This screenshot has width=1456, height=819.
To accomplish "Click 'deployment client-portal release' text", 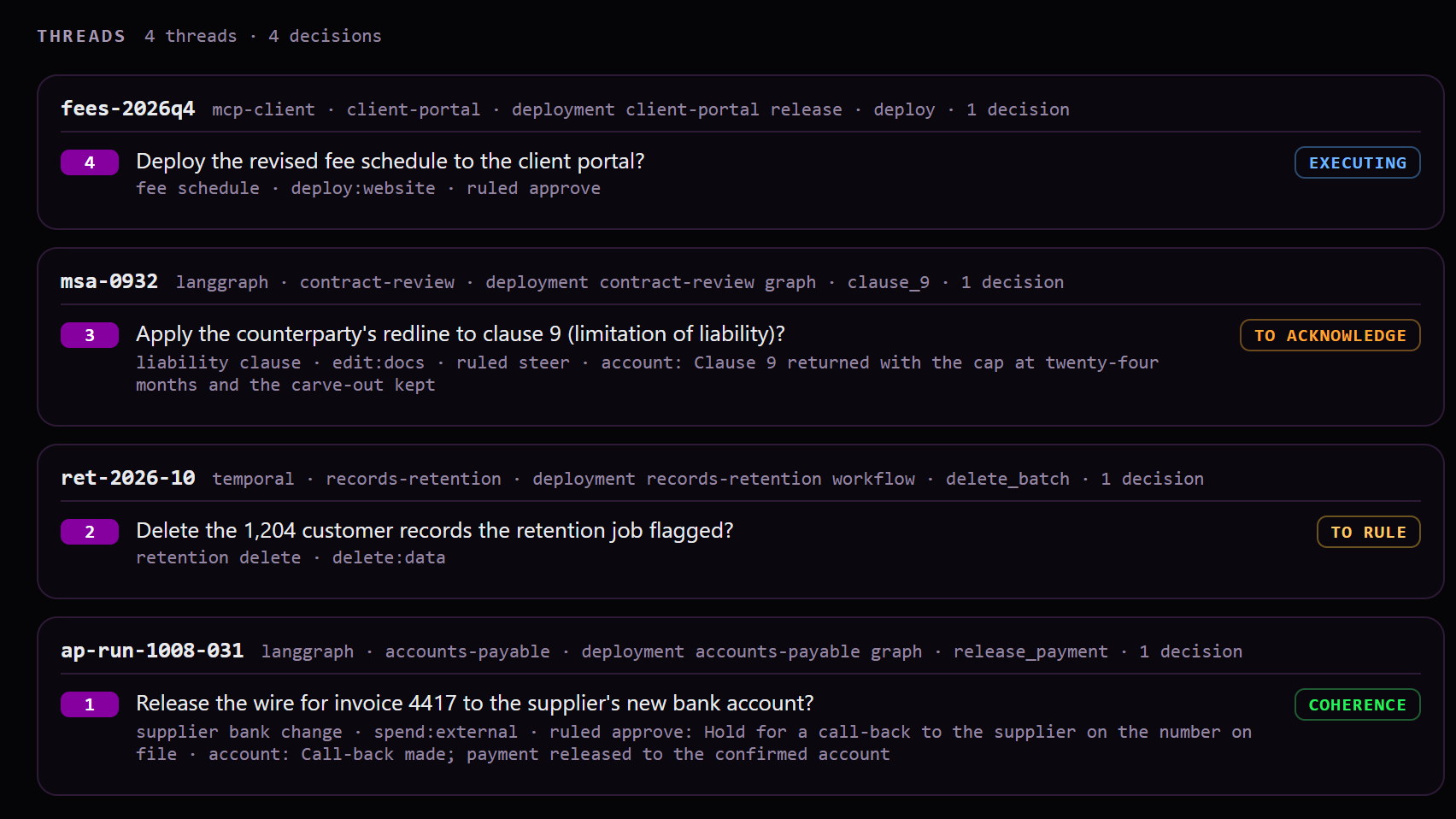I will pos(677,109).
